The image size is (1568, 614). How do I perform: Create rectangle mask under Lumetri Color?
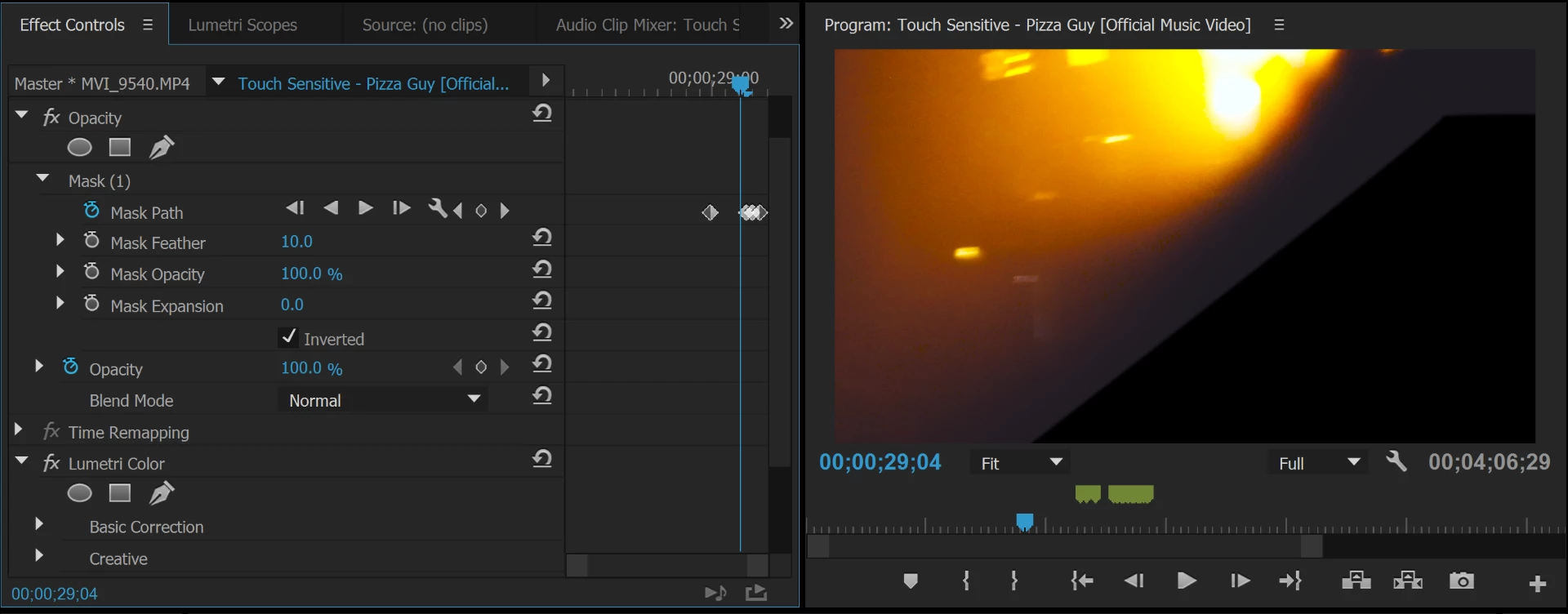point(120,493)
